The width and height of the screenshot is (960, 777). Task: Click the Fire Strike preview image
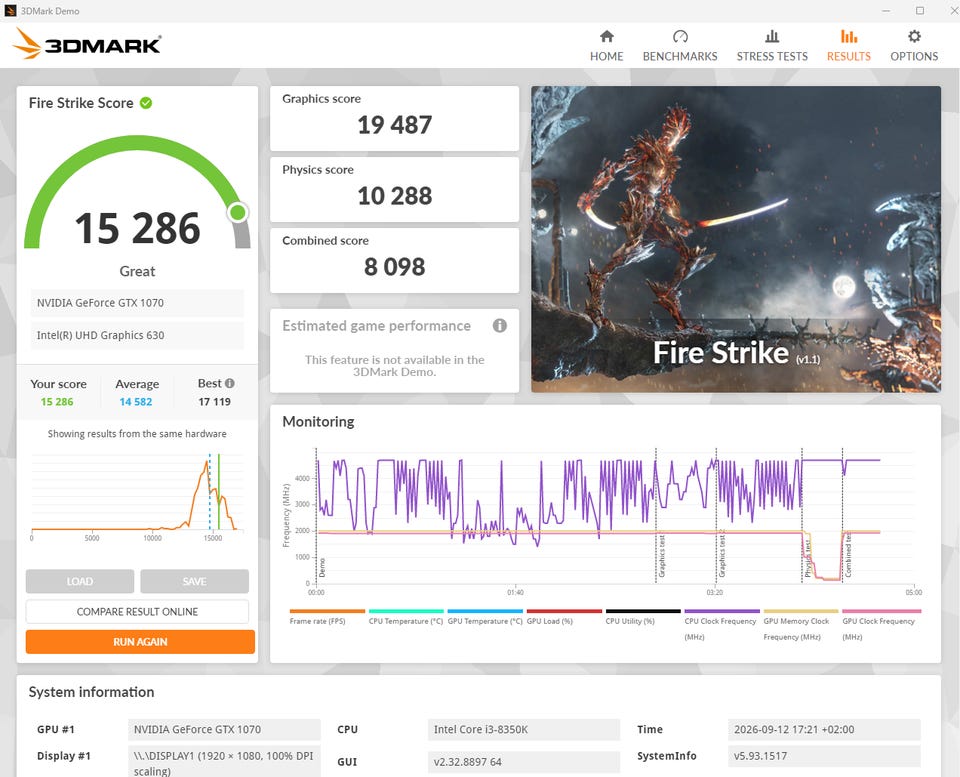pos(736,239)
